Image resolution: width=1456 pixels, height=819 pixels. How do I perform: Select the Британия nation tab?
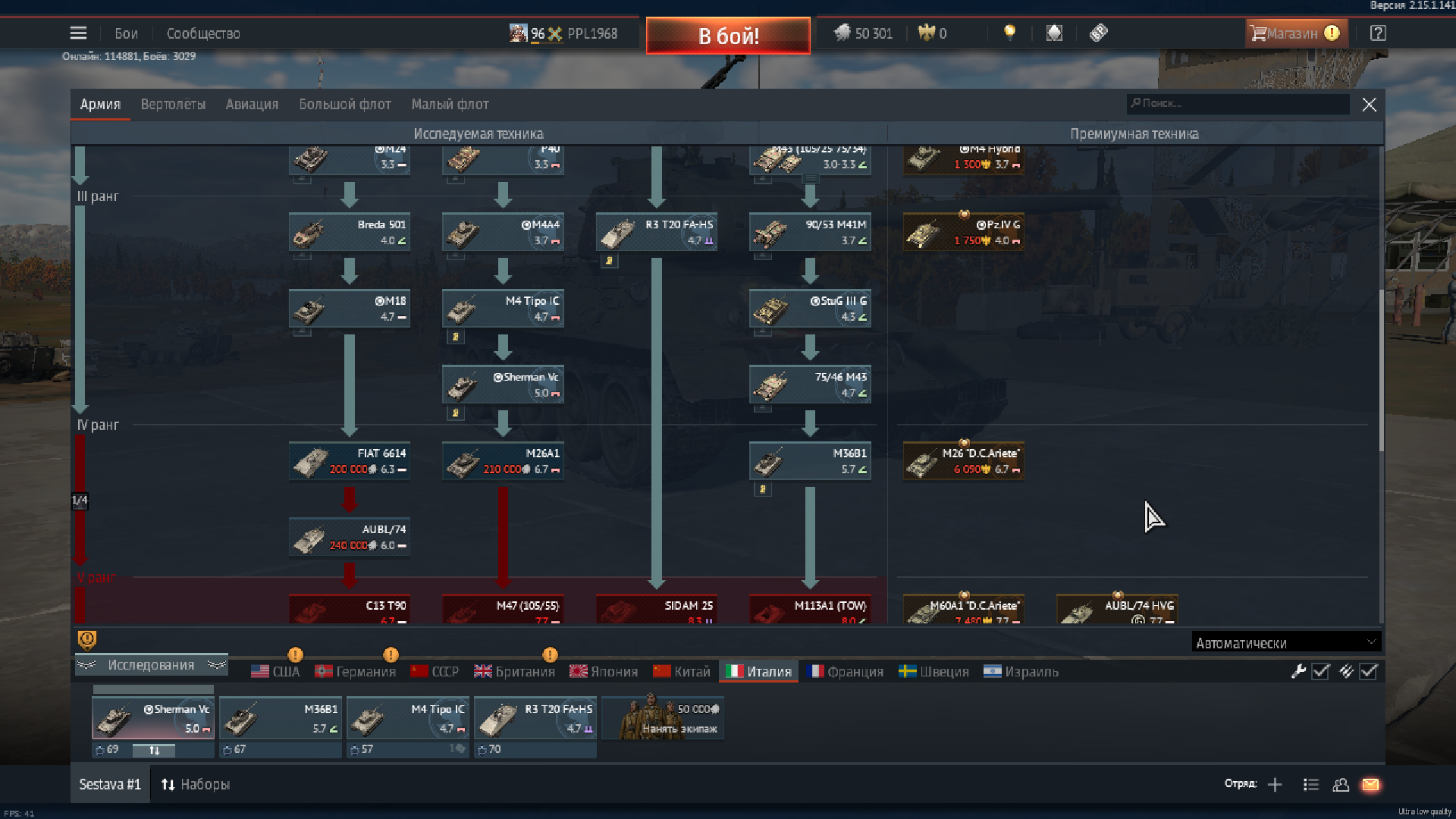(x=514, y=672)
